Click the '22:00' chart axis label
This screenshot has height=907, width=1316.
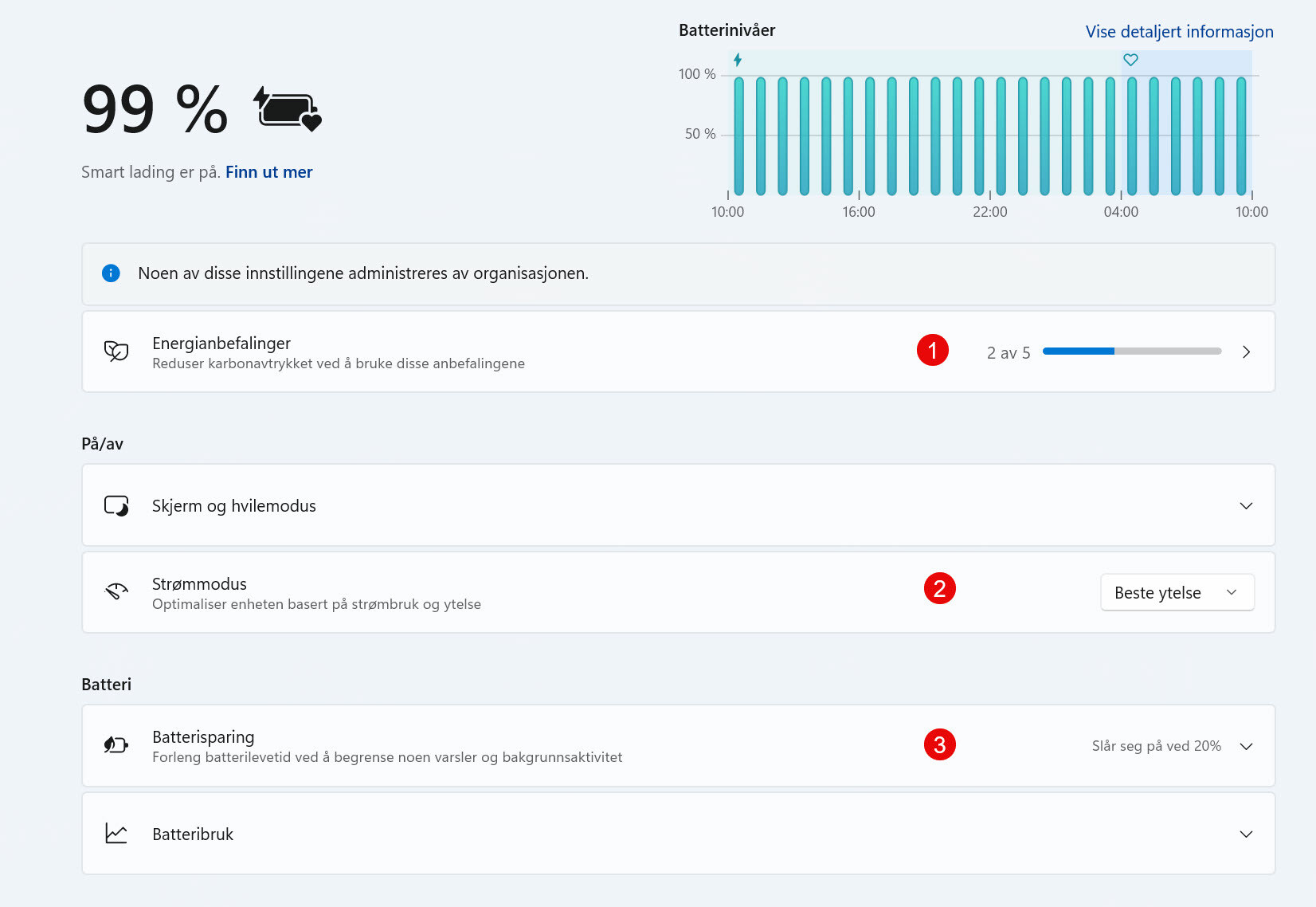990,212
